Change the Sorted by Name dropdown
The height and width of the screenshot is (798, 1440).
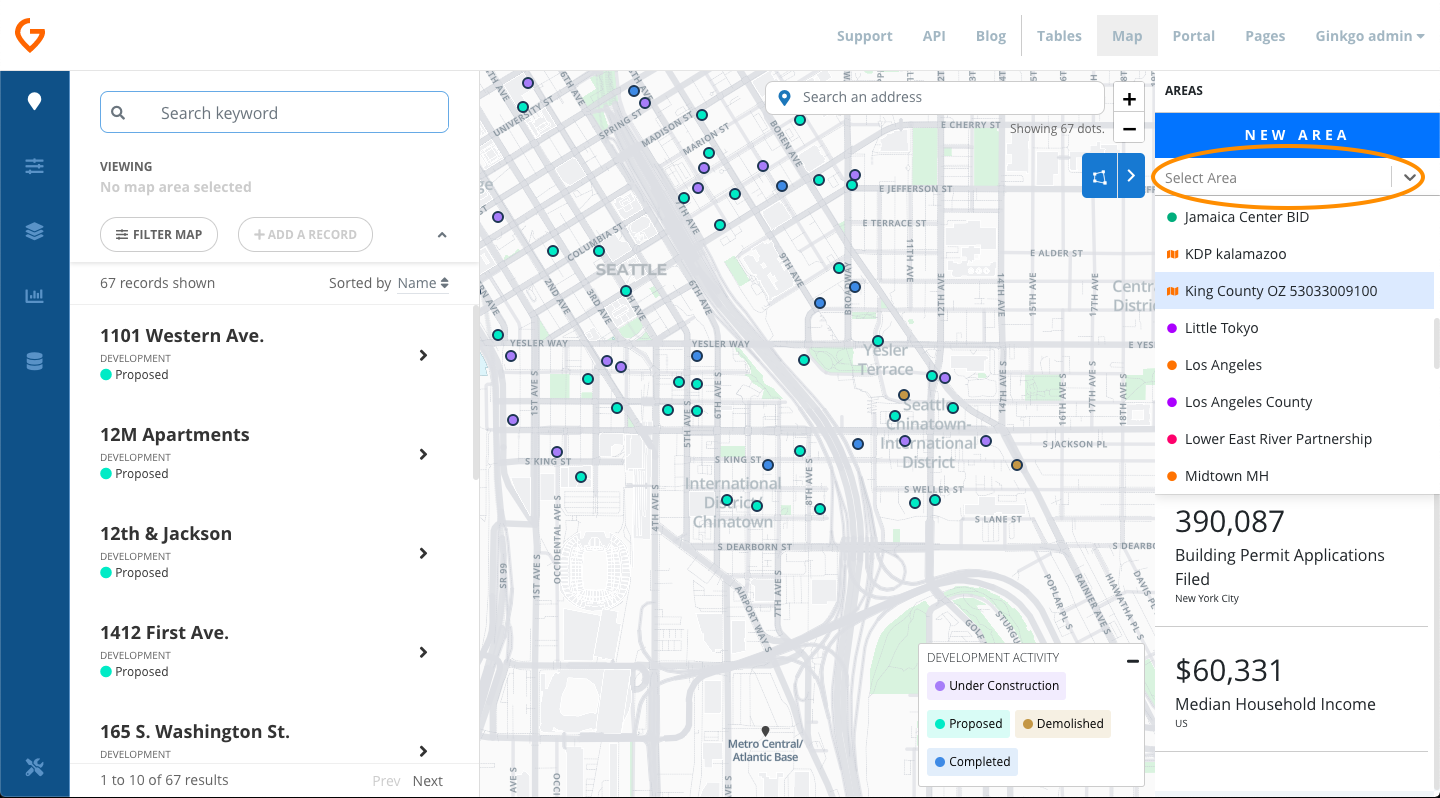coord(423,283)
